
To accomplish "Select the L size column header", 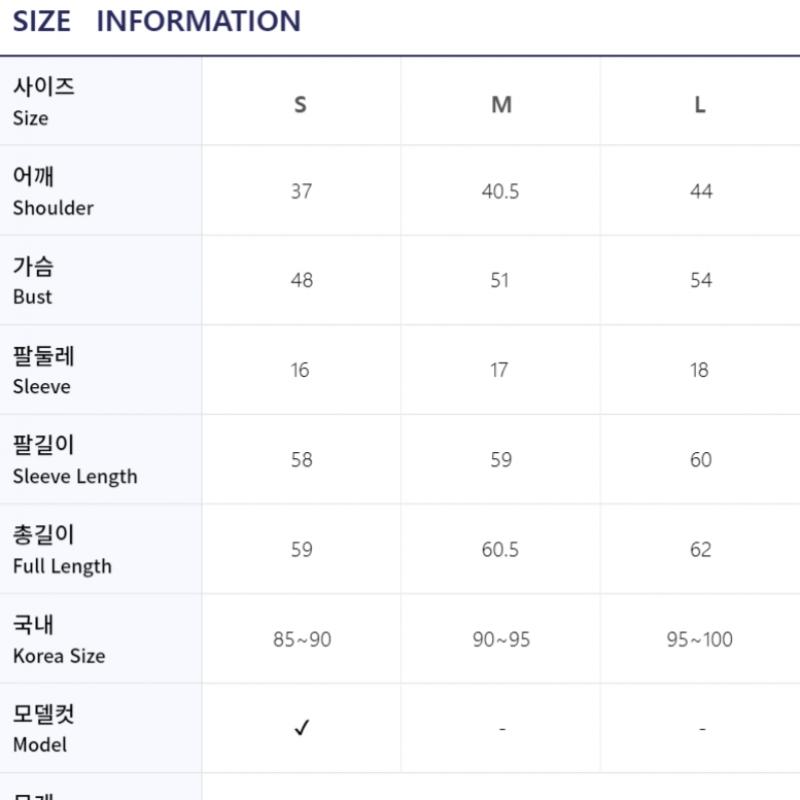I will click(700, 104).
